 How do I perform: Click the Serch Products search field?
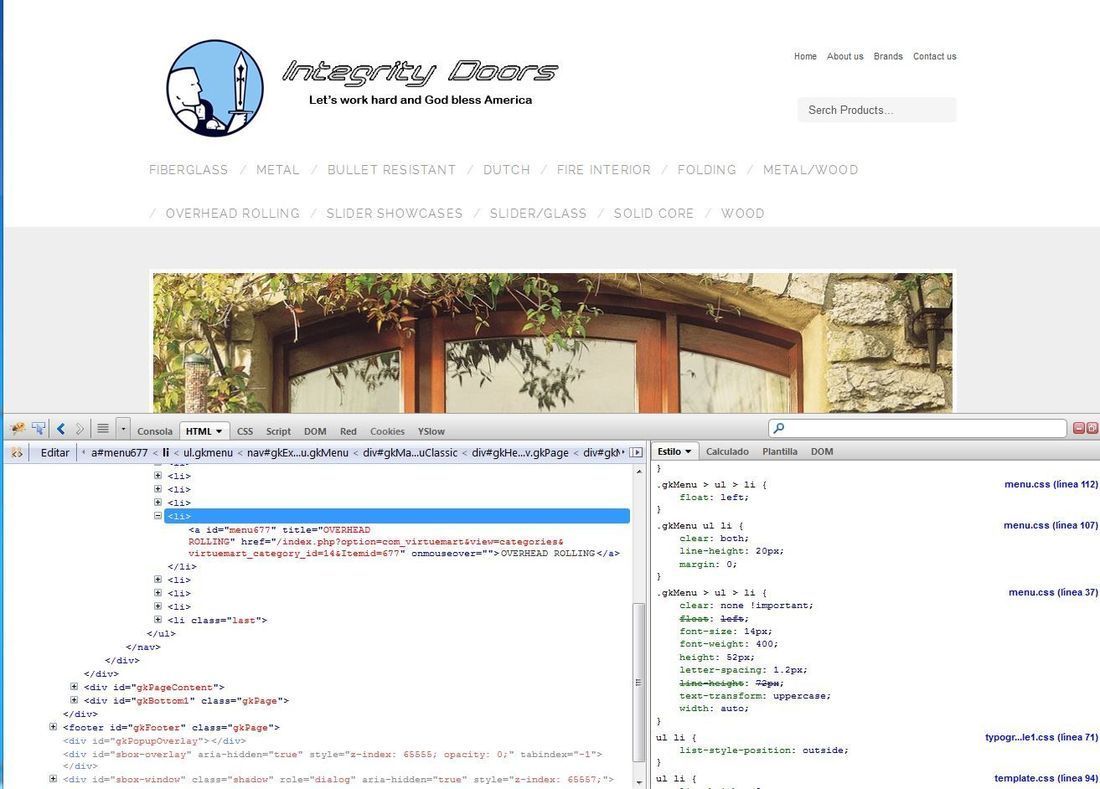coord(876,110)
